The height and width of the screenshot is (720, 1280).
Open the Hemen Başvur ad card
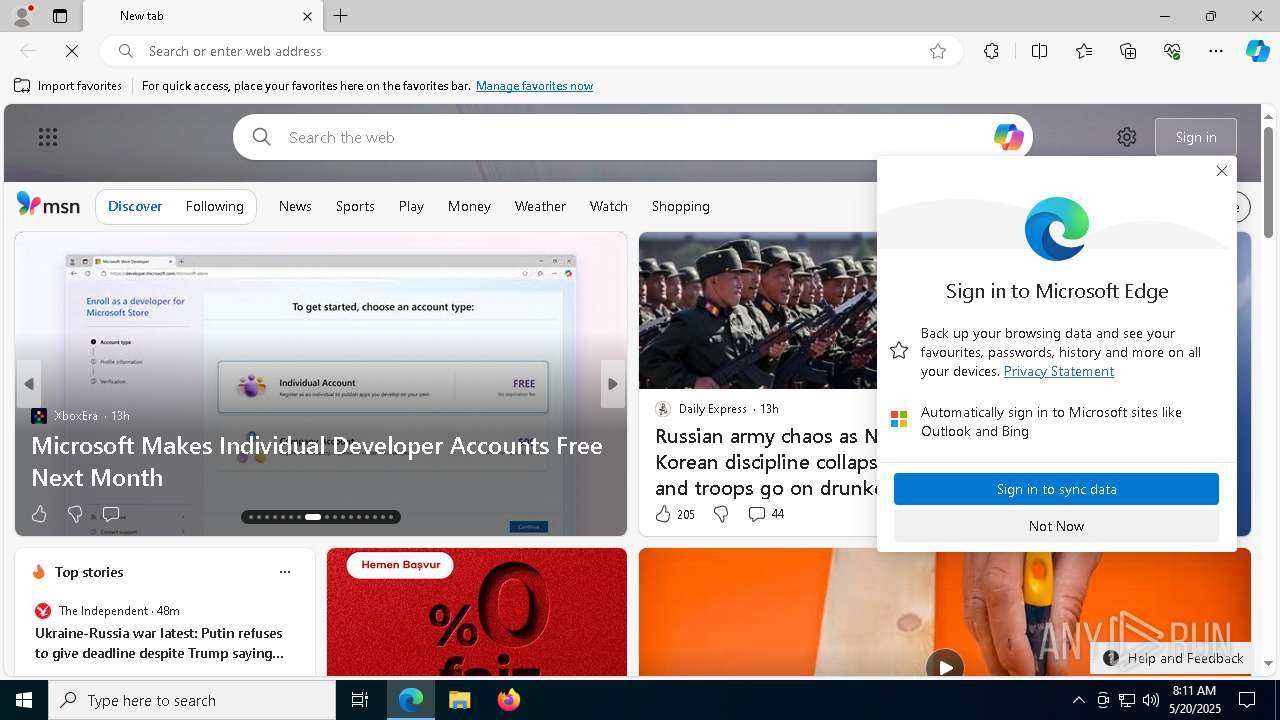click(x=477, y=612)
